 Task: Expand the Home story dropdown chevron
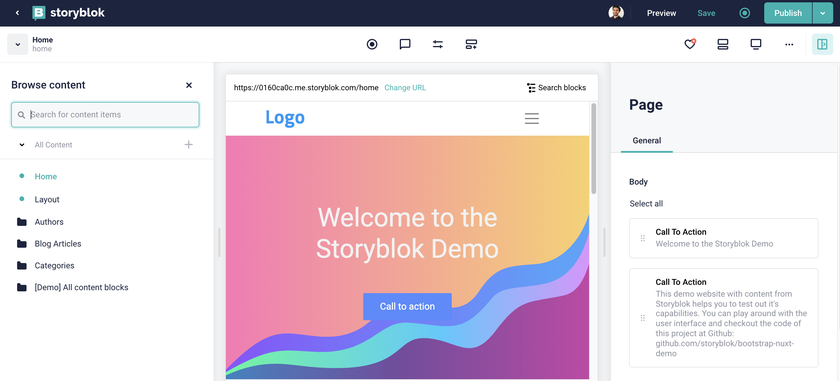17,44
